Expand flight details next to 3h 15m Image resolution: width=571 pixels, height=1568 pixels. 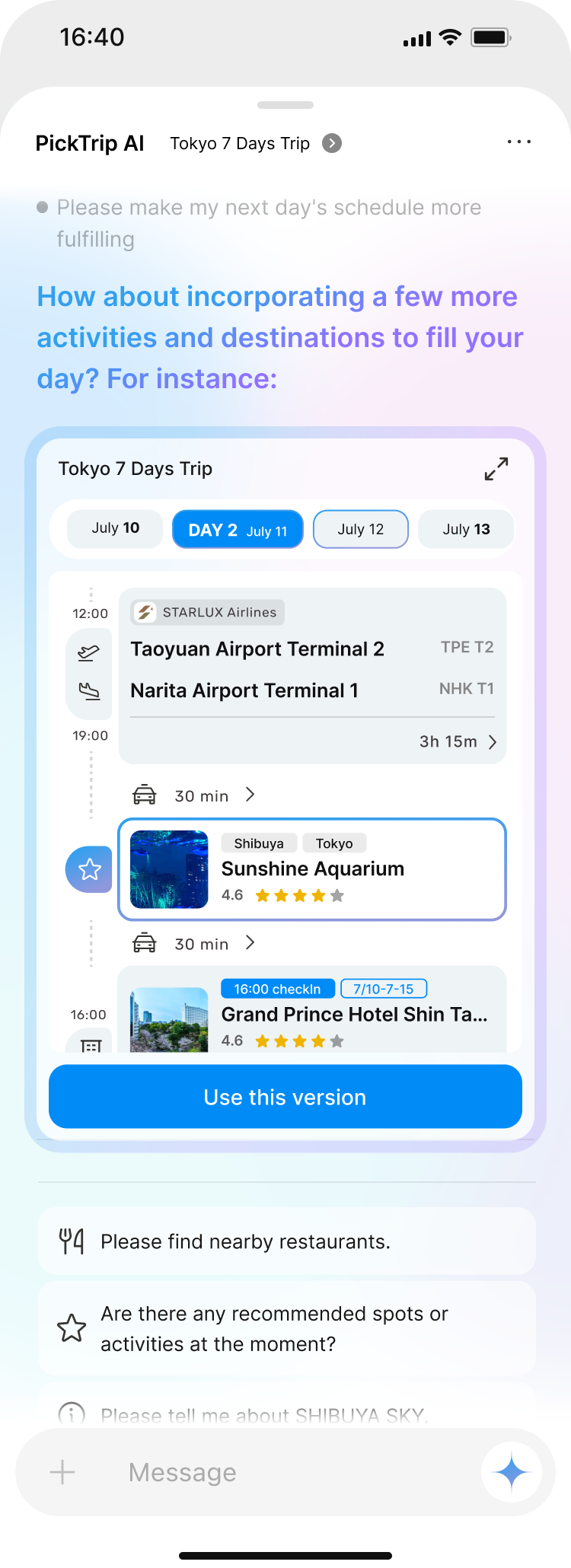493,742
